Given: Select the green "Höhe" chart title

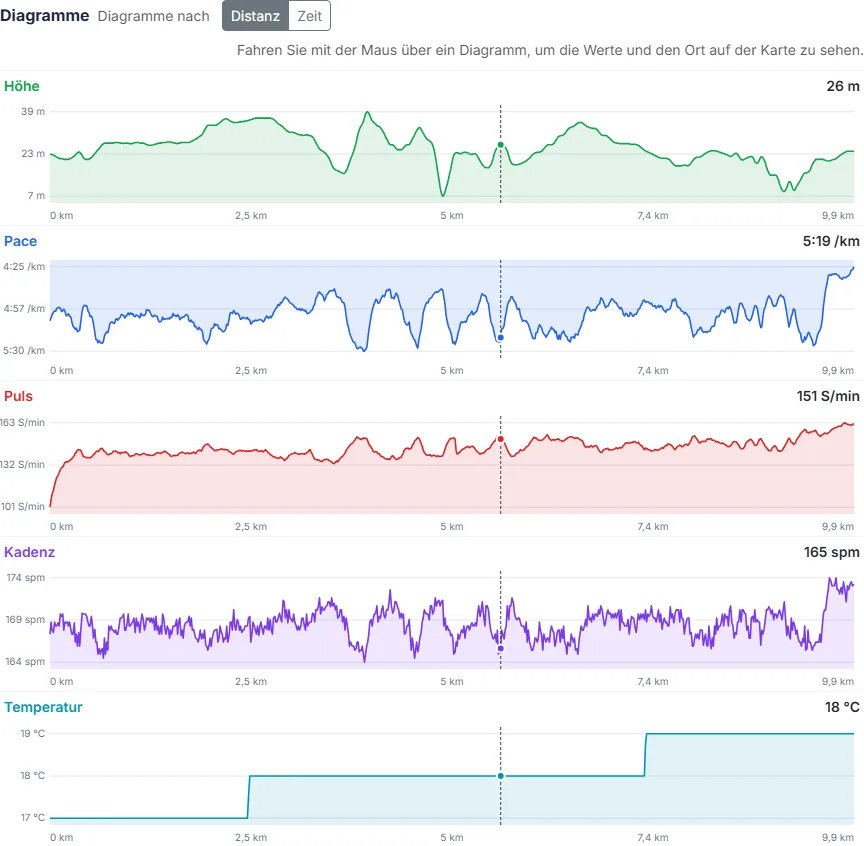Looking at the screenshot, I should 22,86.
